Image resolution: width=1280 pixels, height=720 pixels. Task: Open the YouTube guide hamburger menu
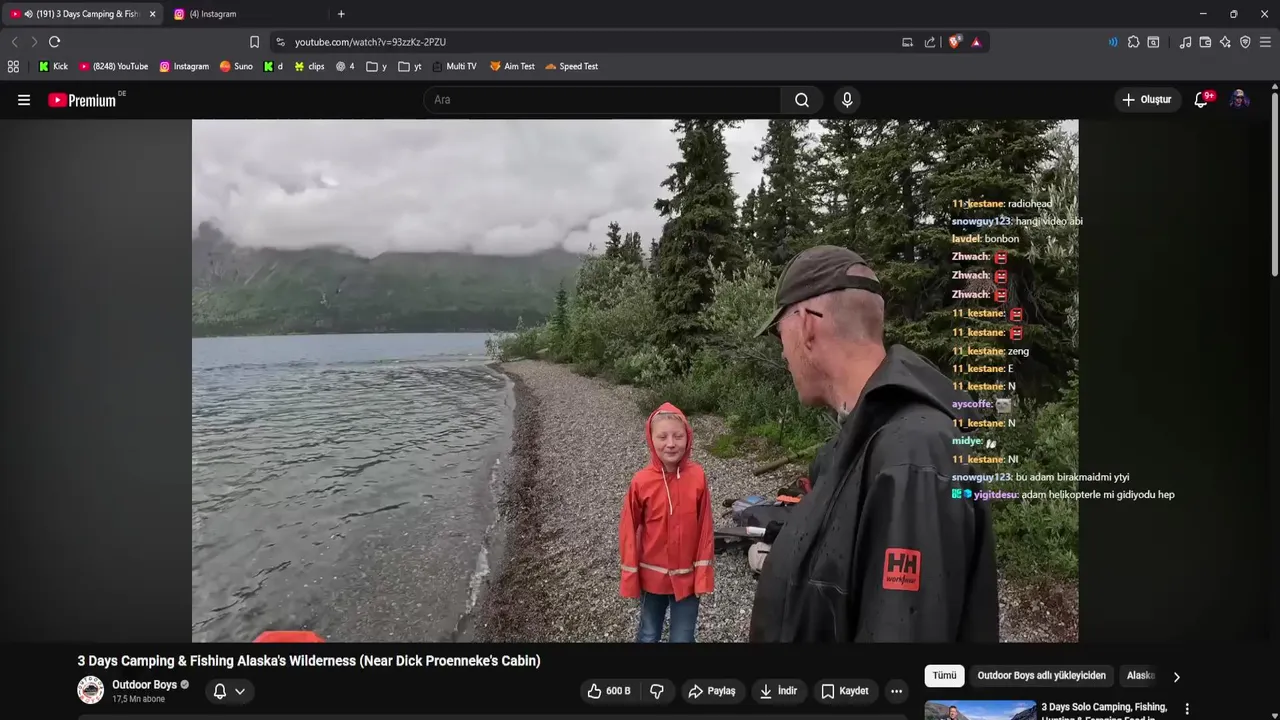tap(24, 100)
